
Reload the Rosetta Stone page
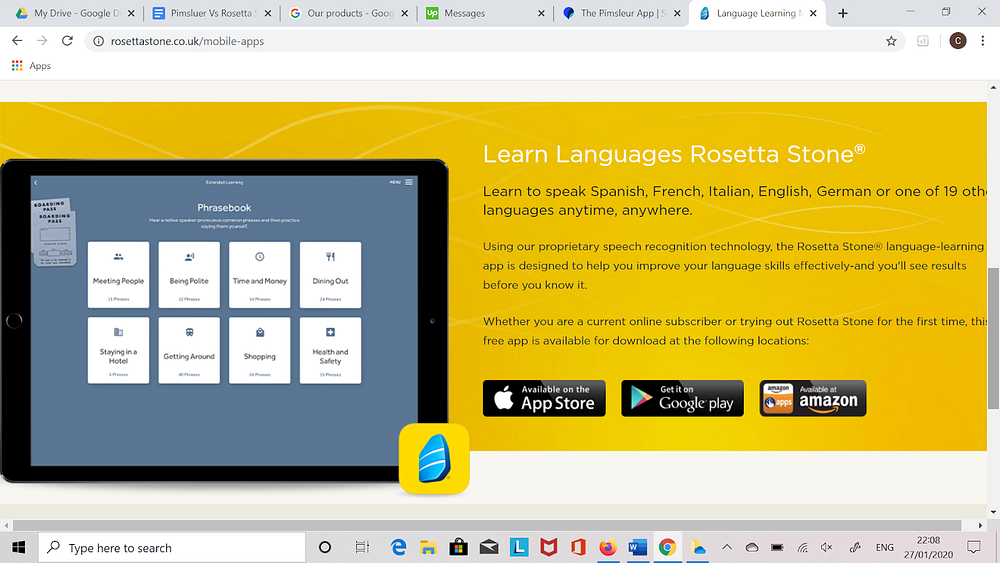(67, 41)
